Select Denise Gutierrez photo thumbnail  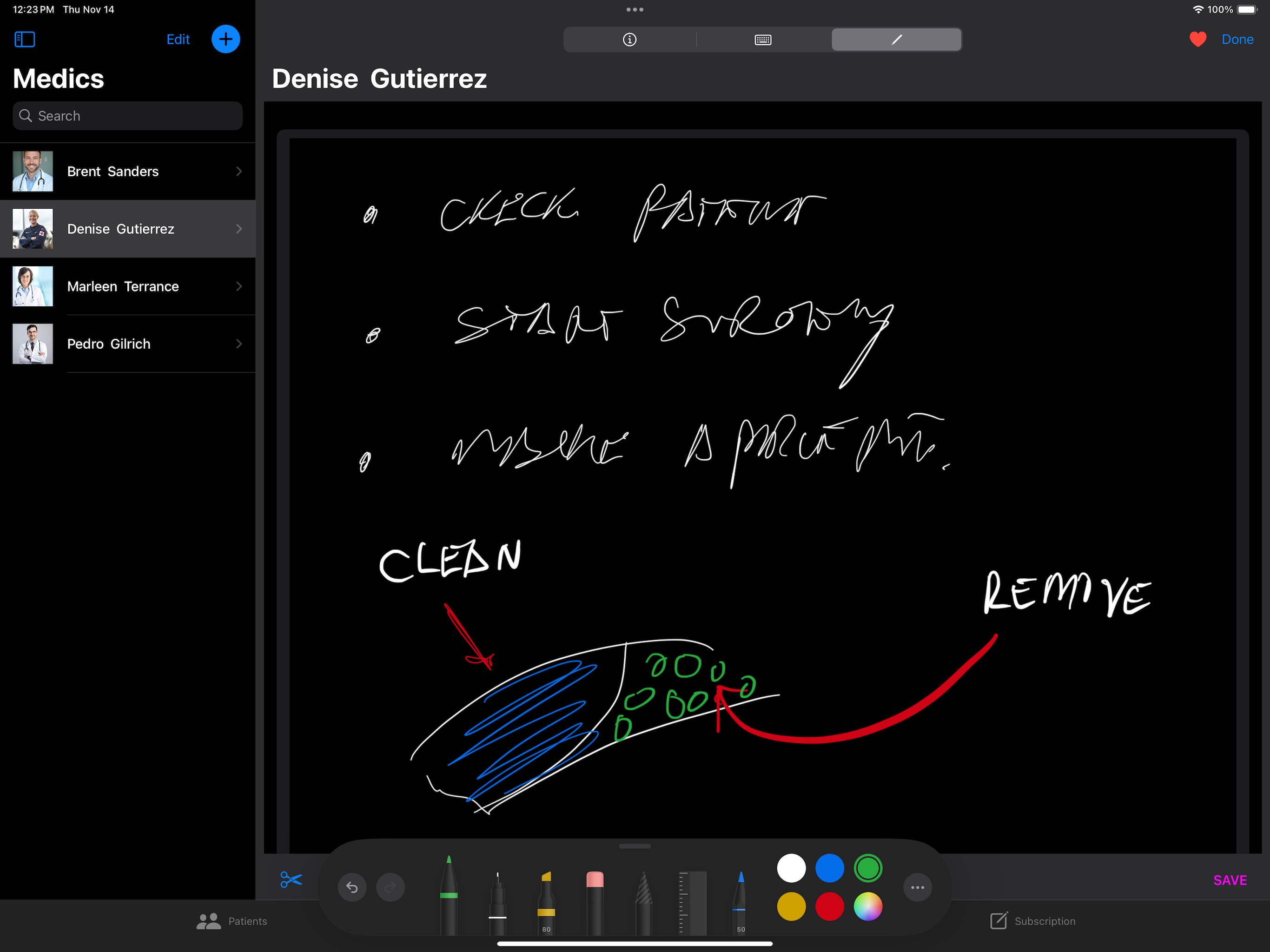33,229
